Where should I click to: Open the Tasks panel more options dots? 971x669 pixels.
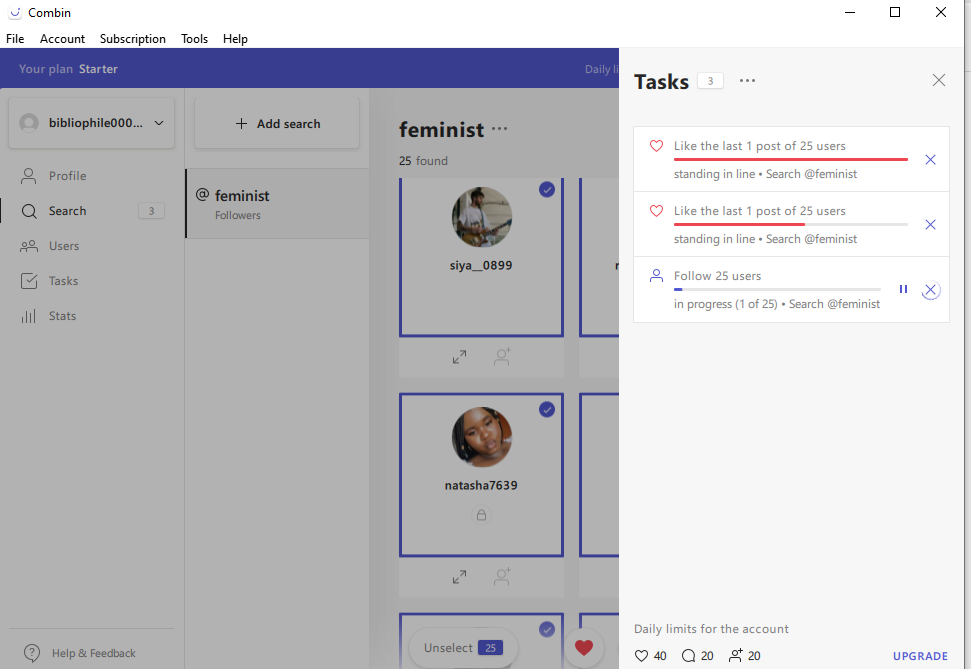tap(747, 81)
